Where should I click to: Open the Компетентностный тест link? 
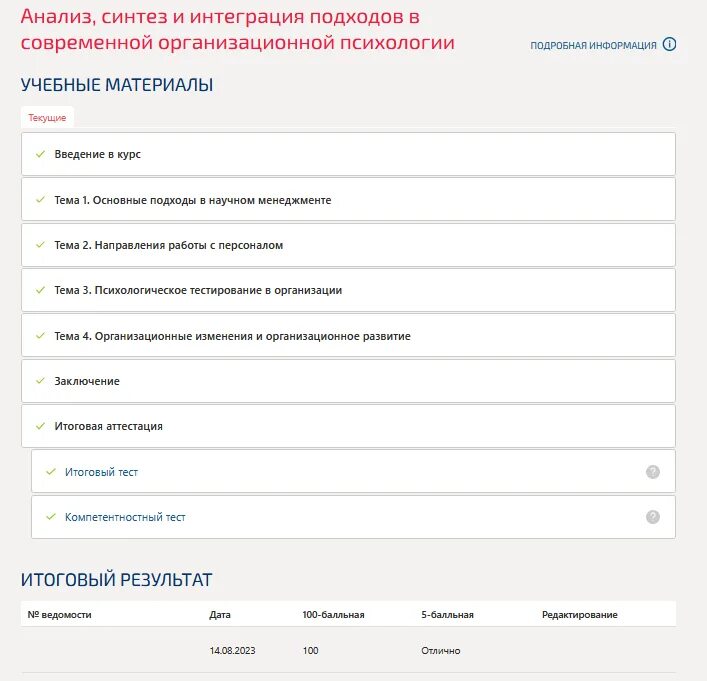[x=125, y=517]
